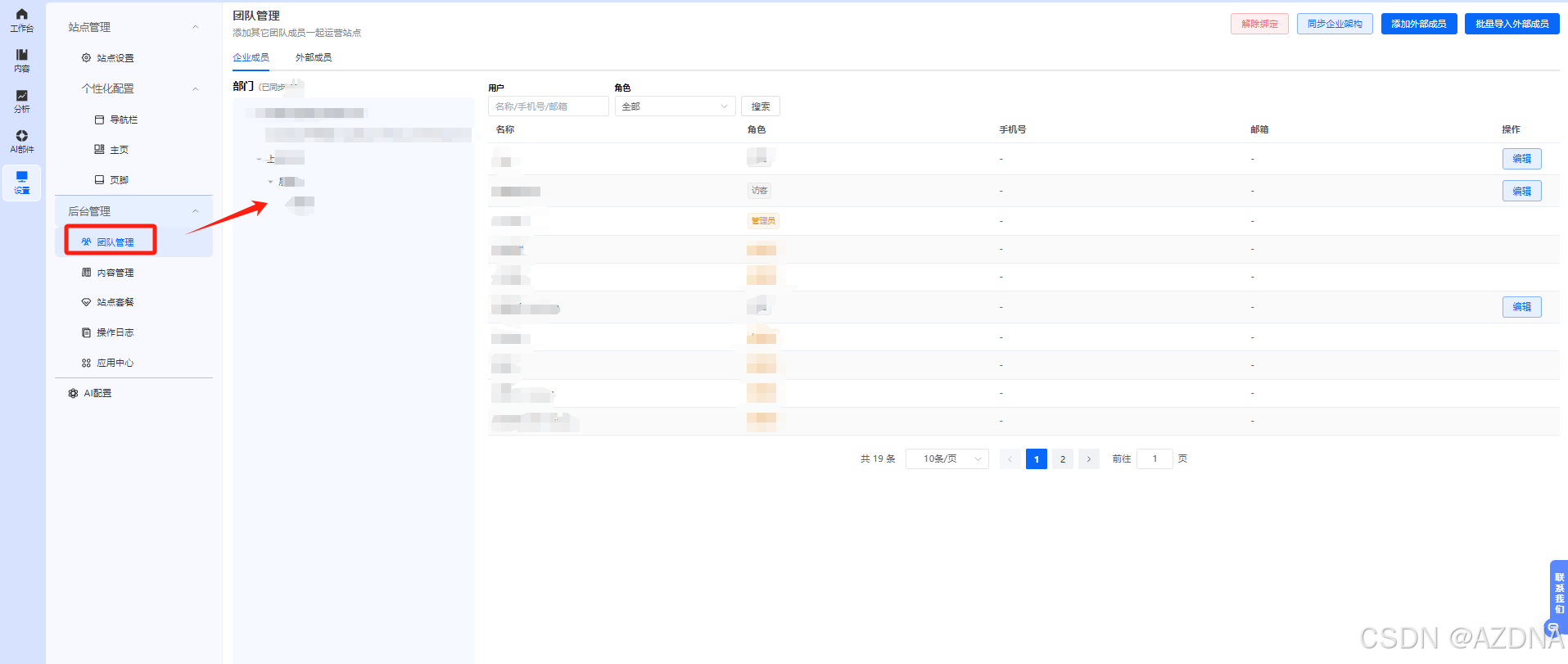Open 站点设置 via its gear icon

86,58
